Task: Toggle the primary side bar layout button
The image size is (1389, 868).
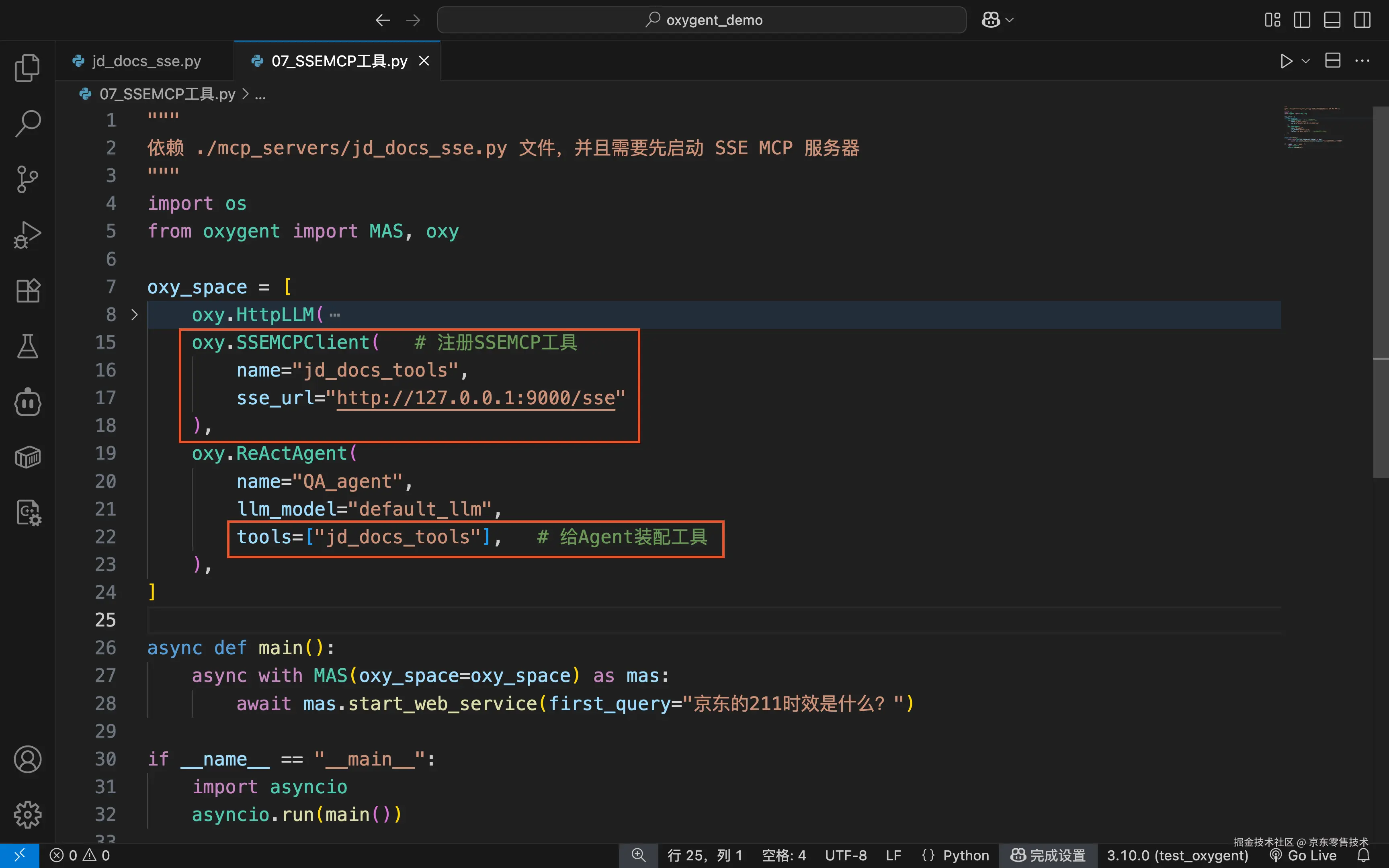Action: point(1302,20)
